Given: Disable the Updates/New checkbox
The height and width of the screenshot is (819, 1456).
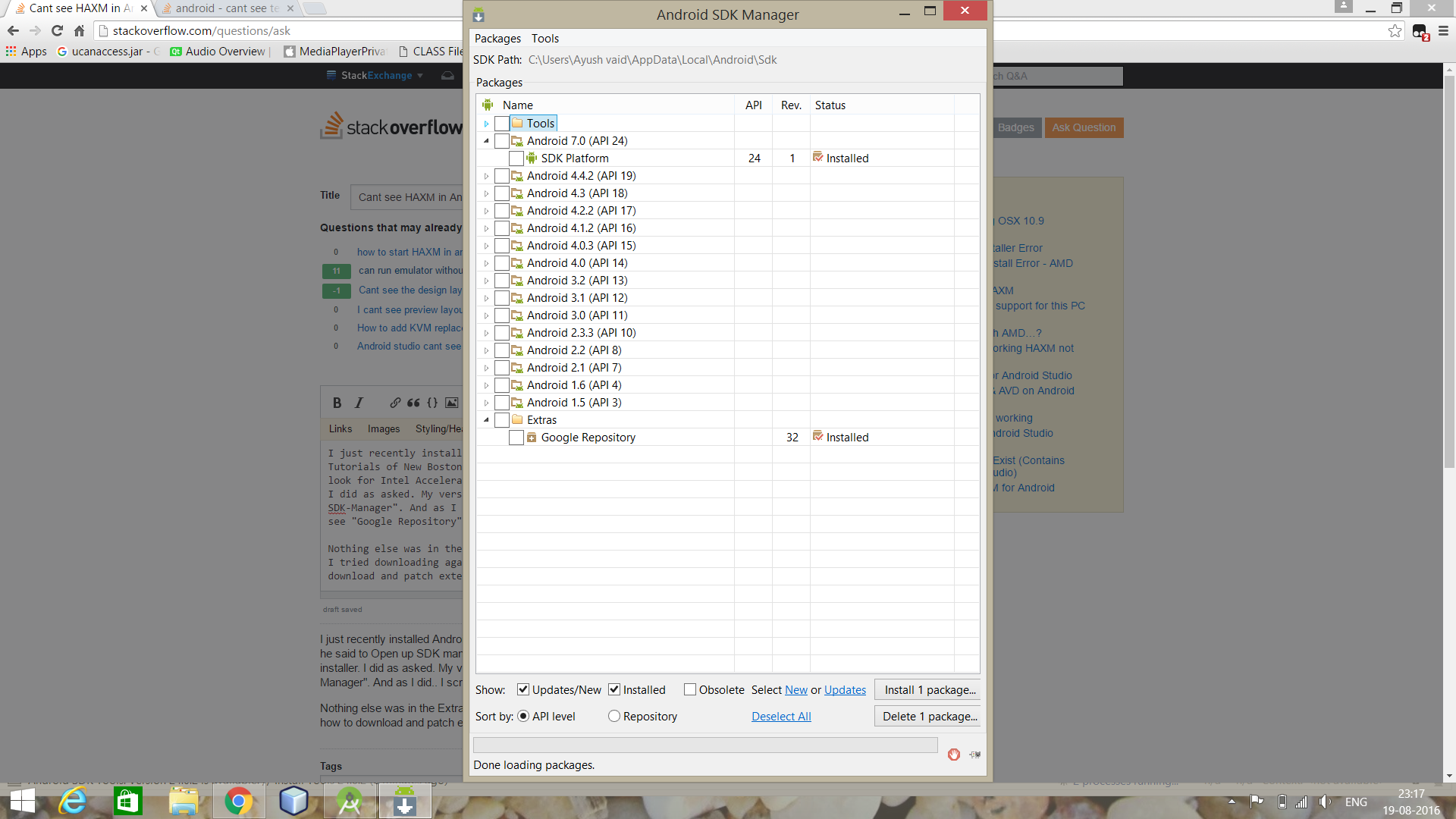Looking at the screenshot, I should click(x=522, y=689).
